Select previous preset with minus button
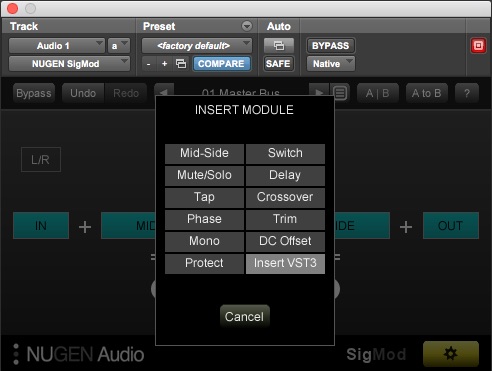This screenshot has width=492, height=371. coord(149,64)
